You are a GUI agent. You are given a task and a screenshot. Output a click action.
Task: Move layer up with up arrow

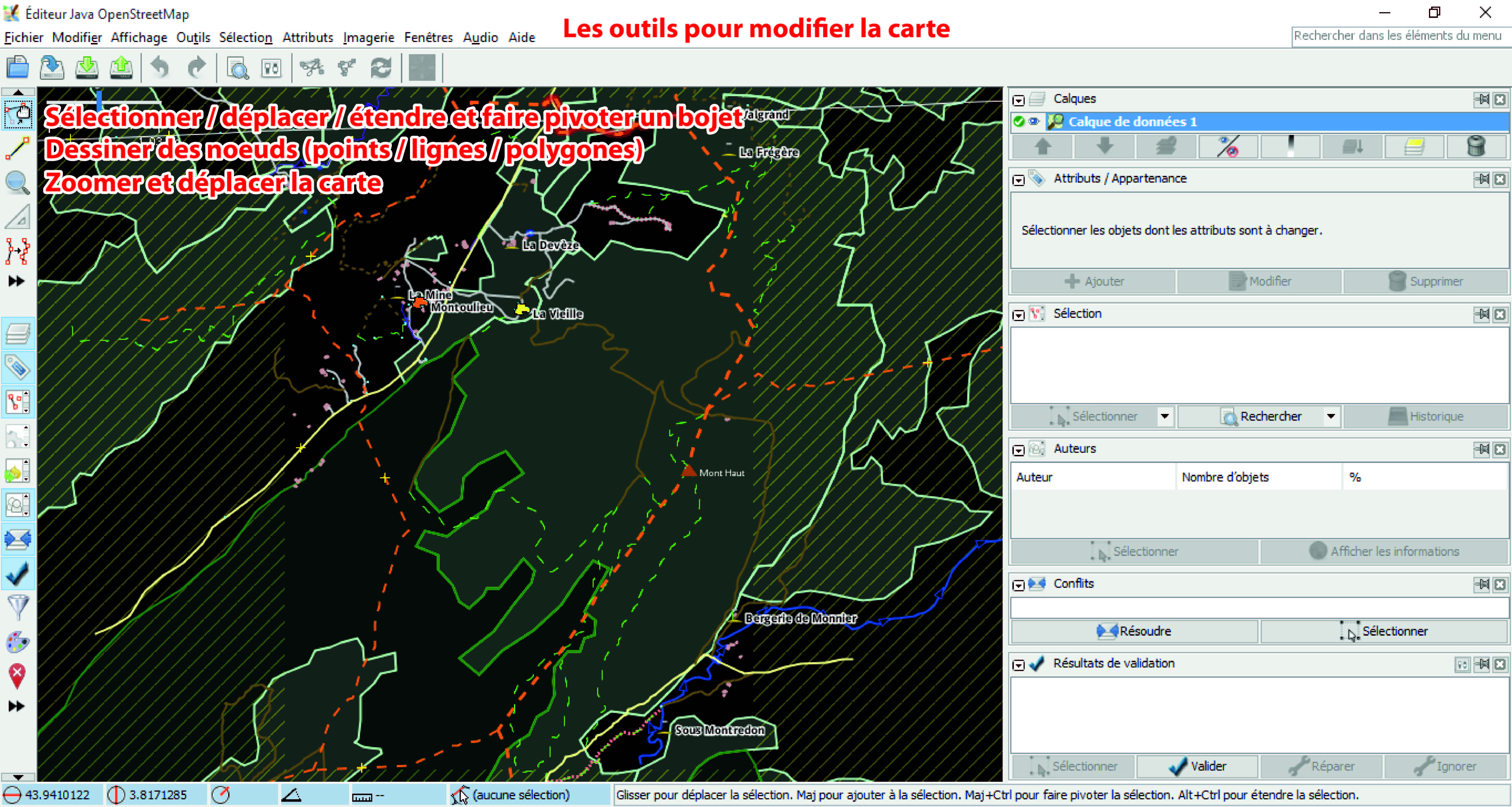click(1042, 146)
